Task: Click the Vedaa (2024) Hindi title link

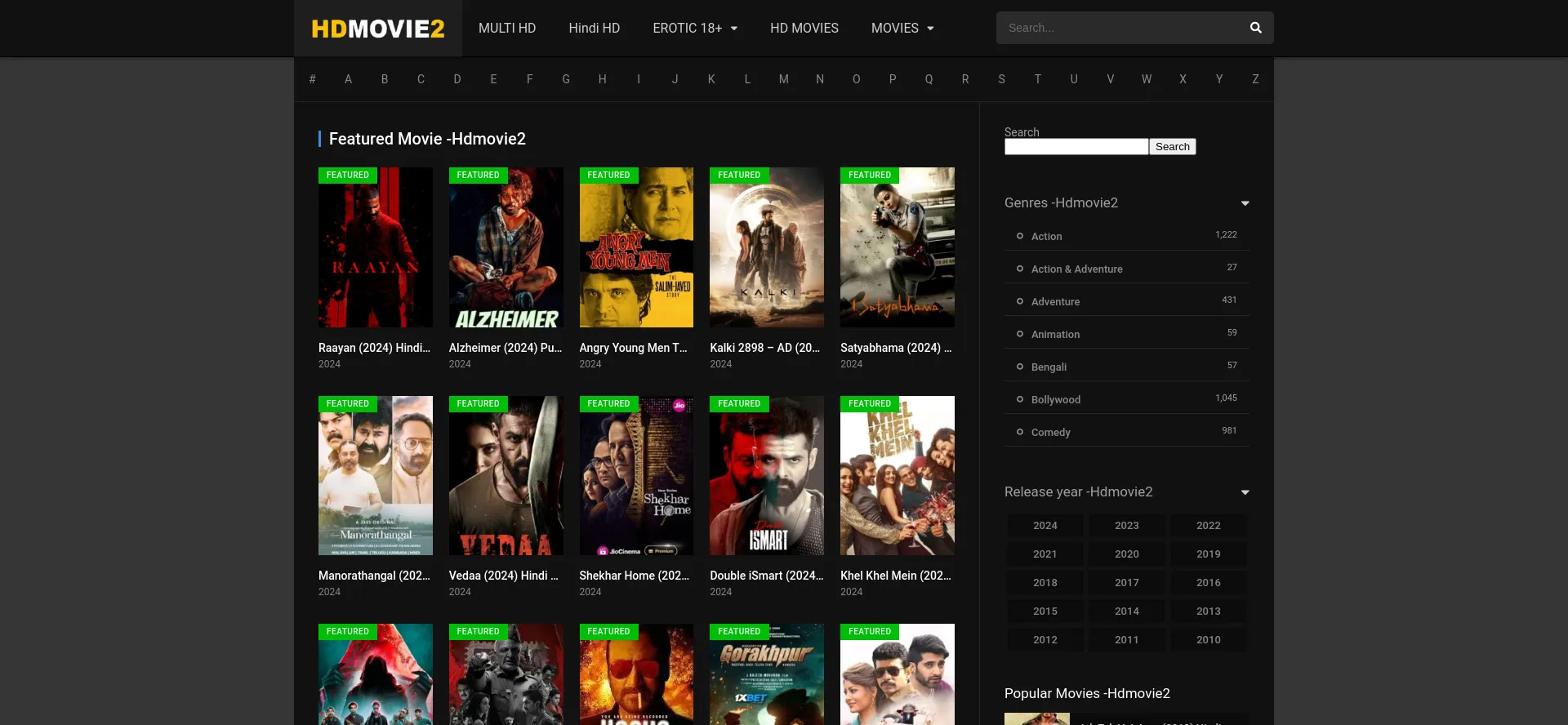Action: click(504, 576)
